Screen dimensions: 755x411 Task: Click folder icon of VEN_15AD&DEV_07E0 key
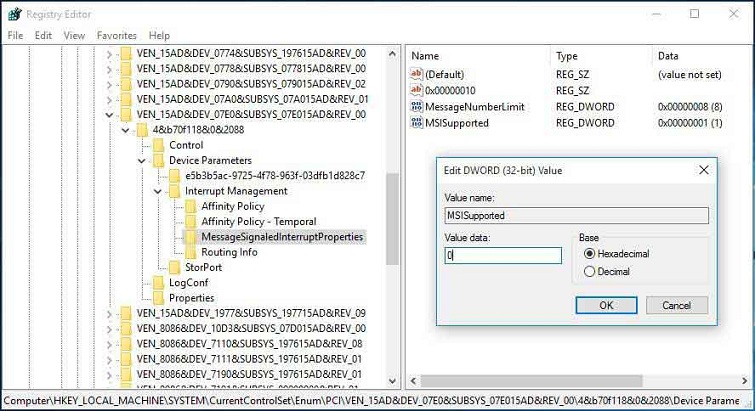pyautogui.click(x=126, y=115)
